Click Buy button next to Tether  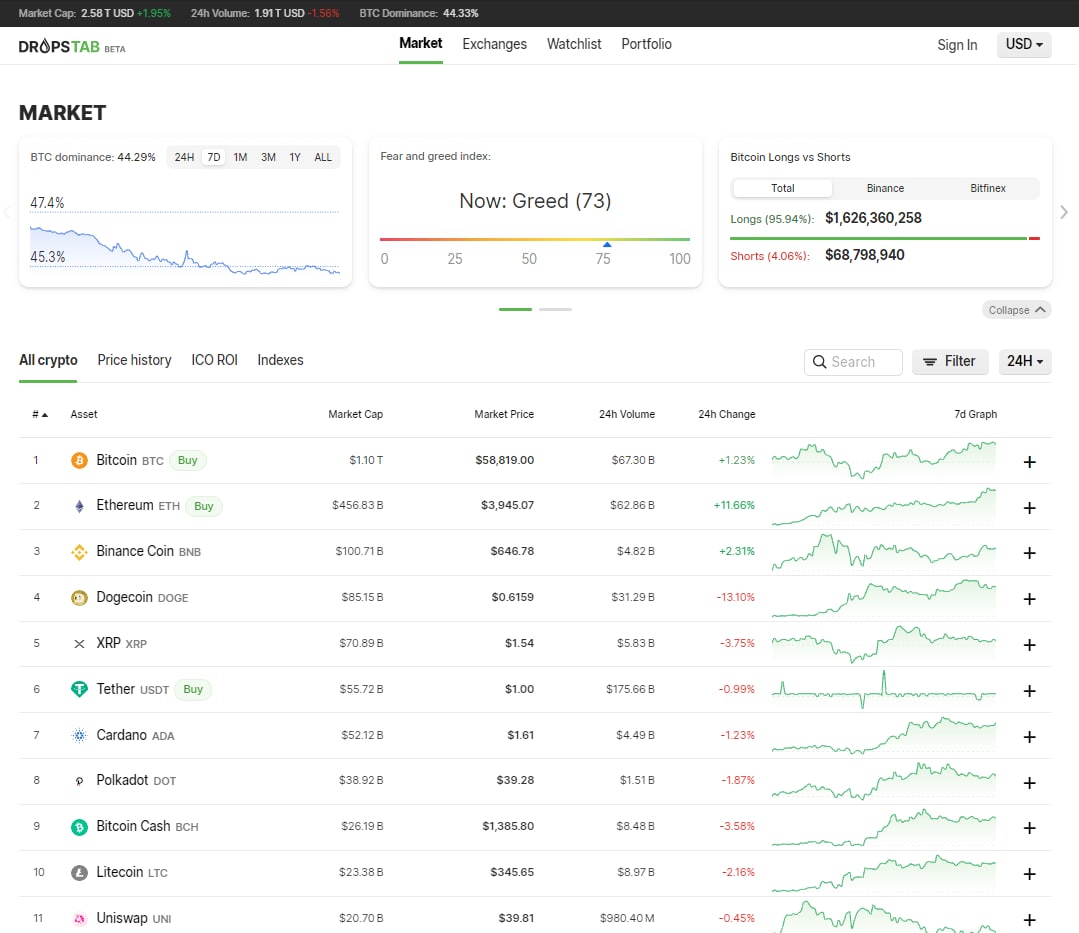(x=193, y=689)
